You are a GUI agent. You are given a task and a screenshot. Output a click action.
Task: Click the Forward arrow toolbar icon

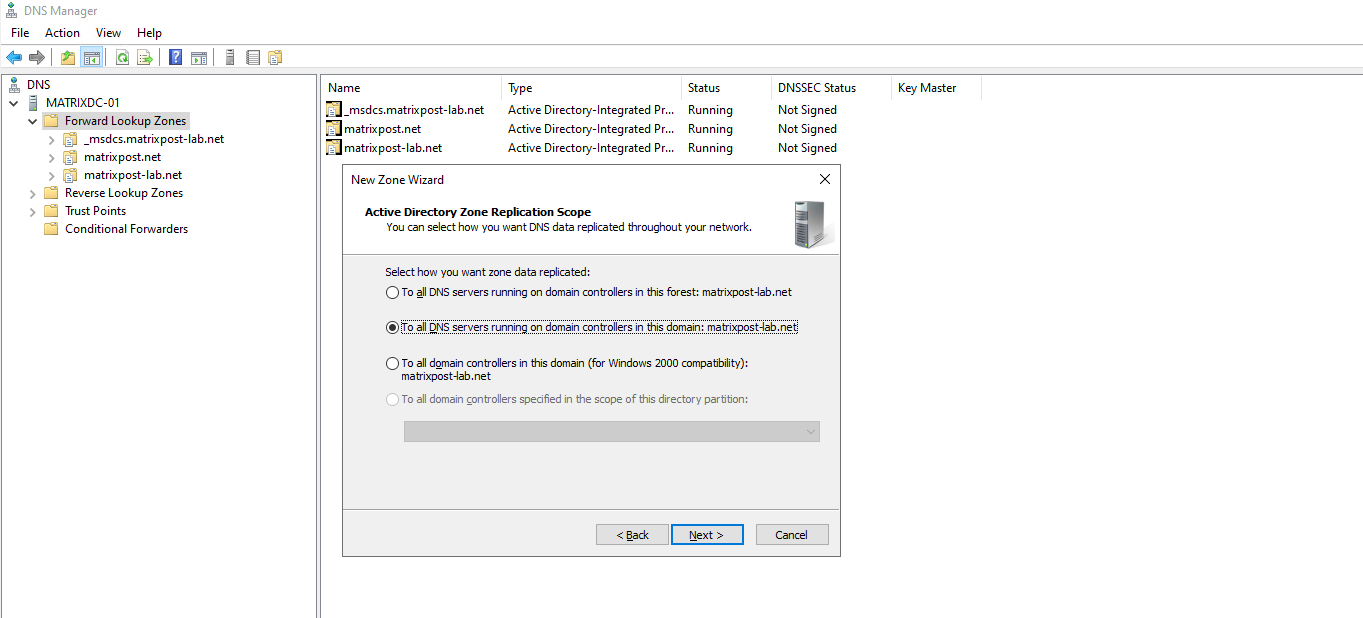[x=37, y=58]
